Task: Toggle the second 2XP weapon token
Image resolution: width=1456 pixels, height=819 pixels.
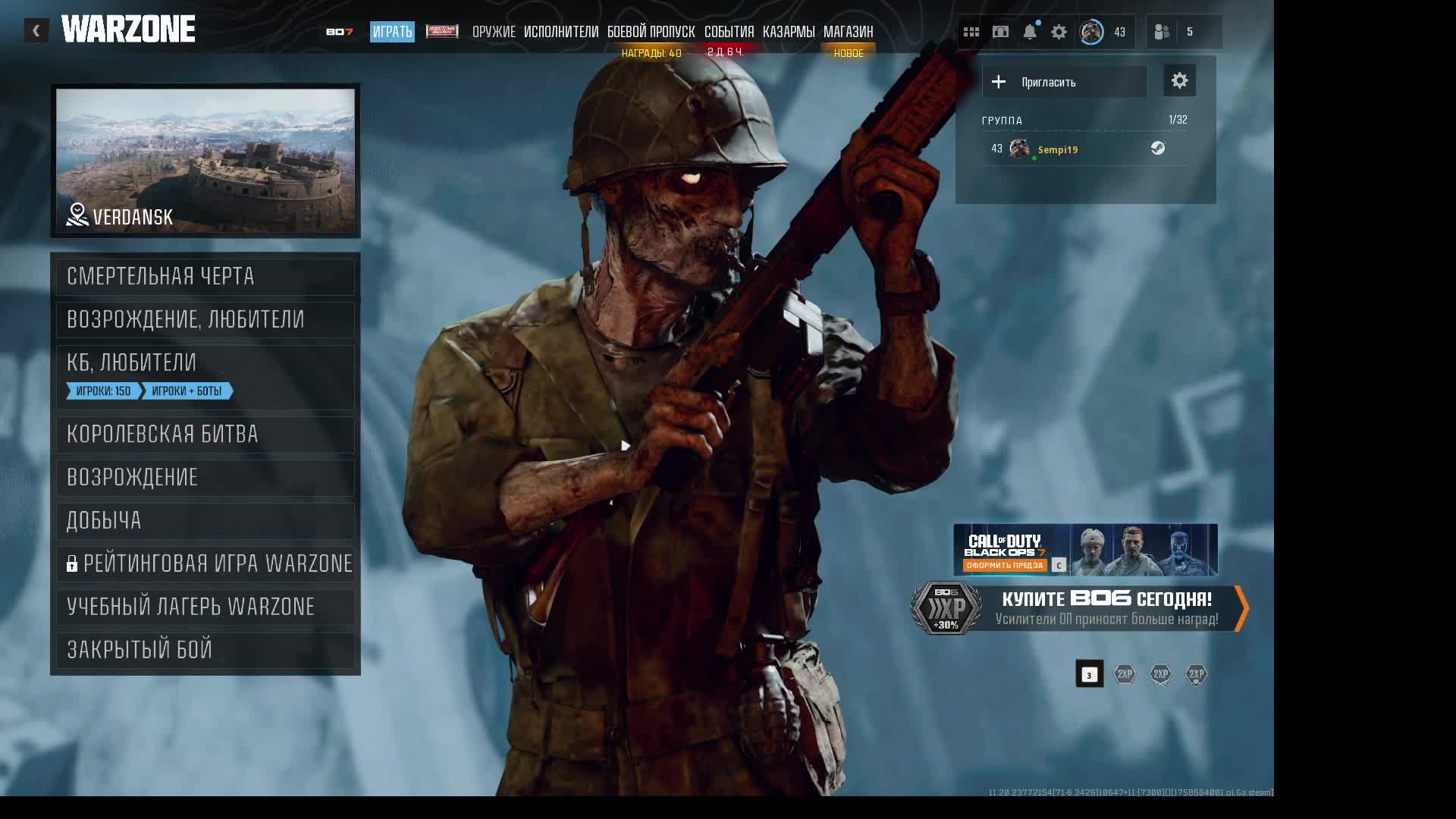Action: click(1160, 674)
